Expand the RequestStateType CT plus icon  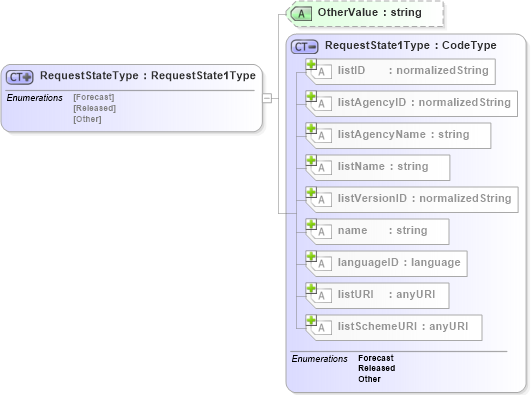pos(20,77)
